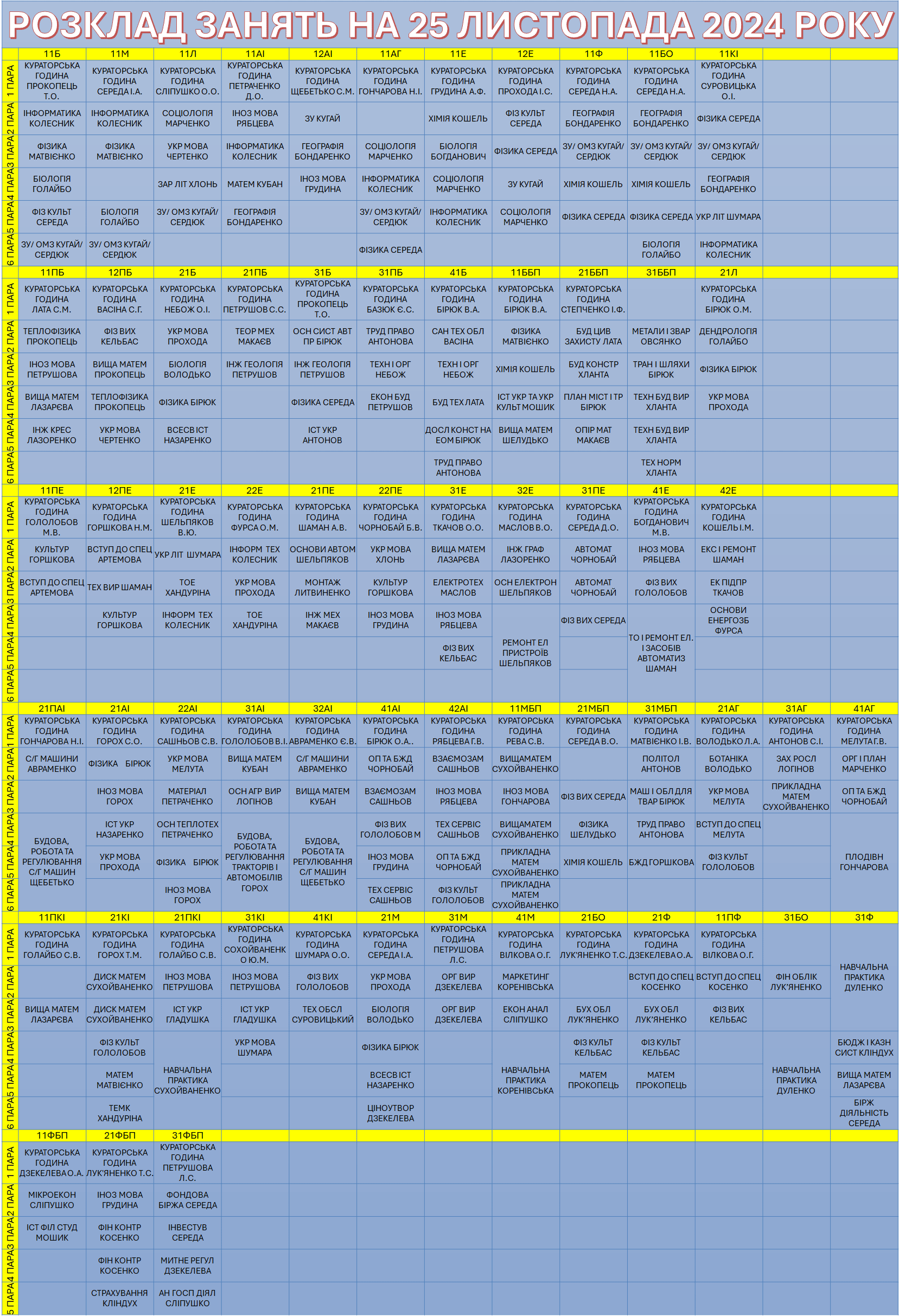Click group header '22ПЕ'
Viewport: 899px width, 1316px height.
(390, 490)
